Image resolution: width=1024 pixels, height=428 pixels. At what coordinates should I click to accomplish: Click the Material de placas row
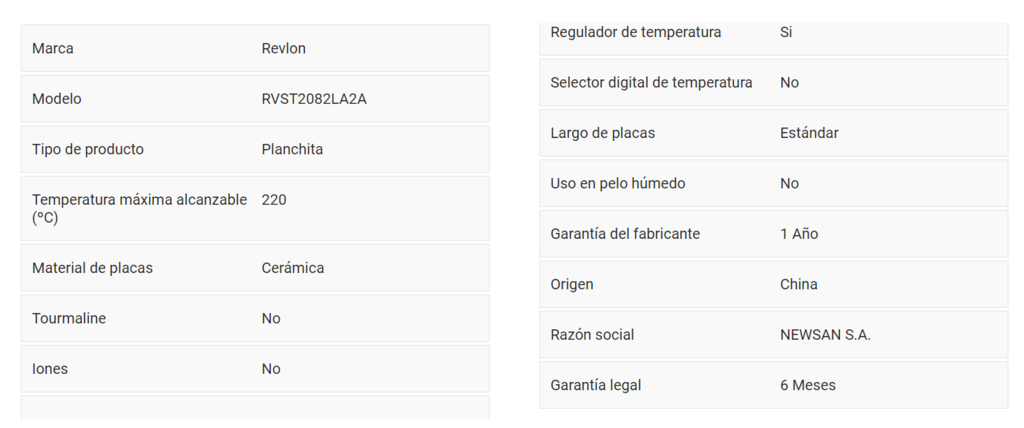[x=255, y=268]
